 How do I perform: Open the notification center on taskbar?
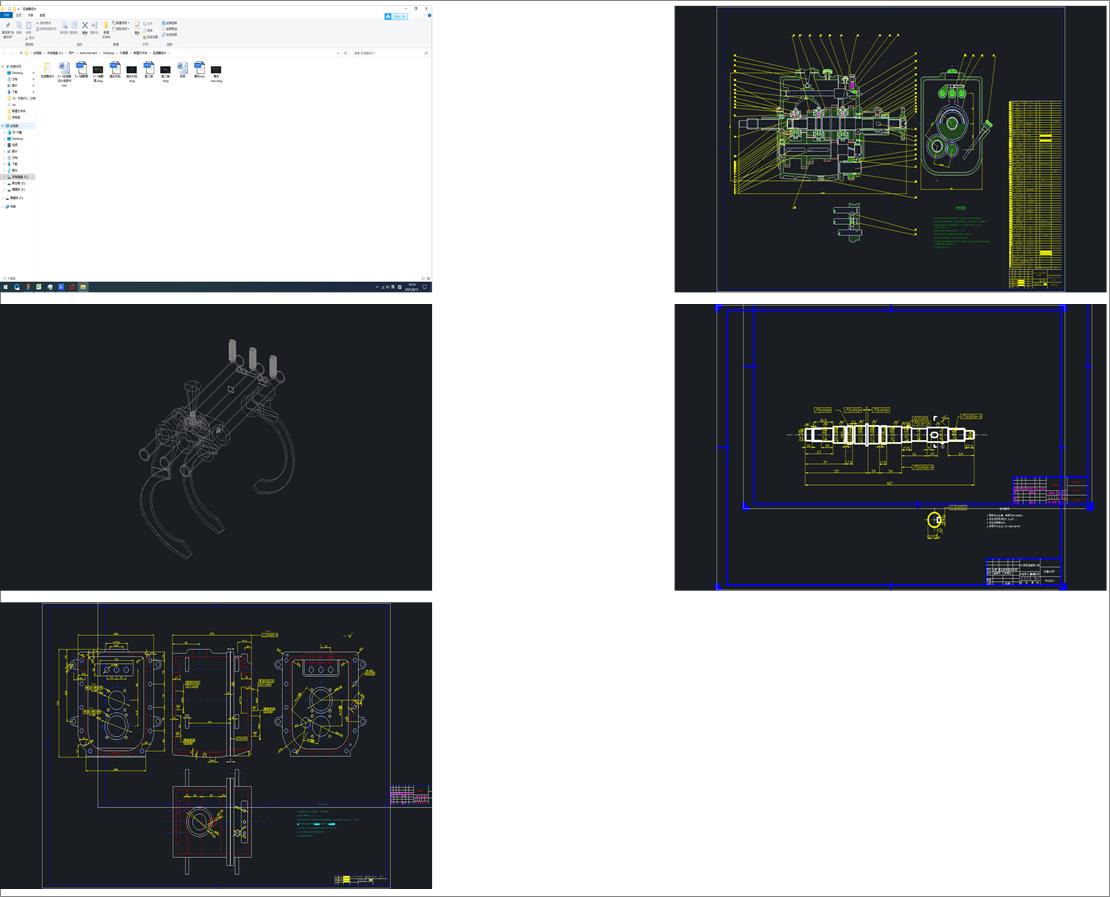(425, 287)
